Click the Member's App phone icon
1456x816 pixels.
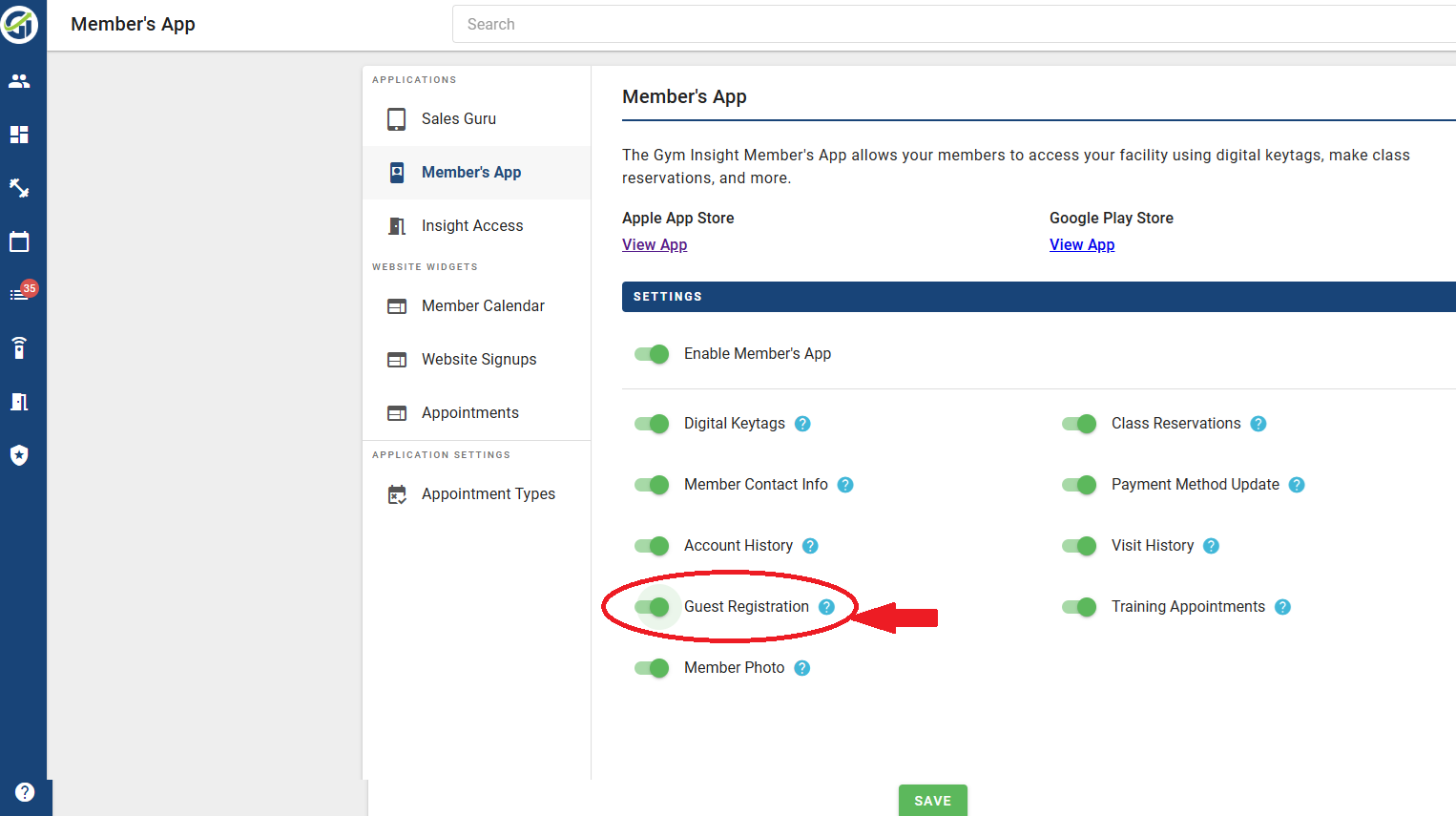pyautogui.click(x=396, y=173)
